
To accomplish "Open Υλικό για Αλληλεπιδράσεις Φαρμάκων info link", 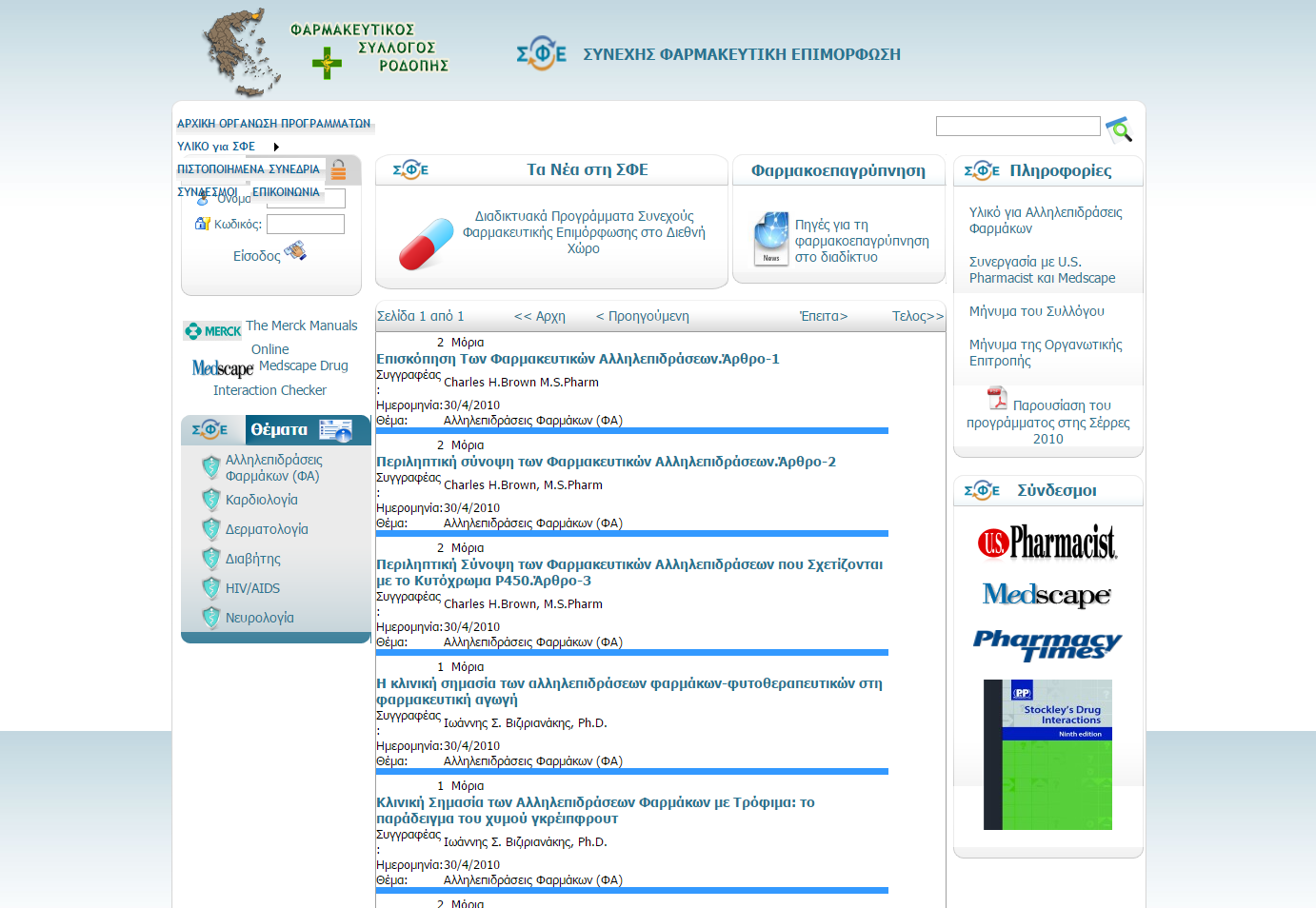I will tap(1046, 220).
